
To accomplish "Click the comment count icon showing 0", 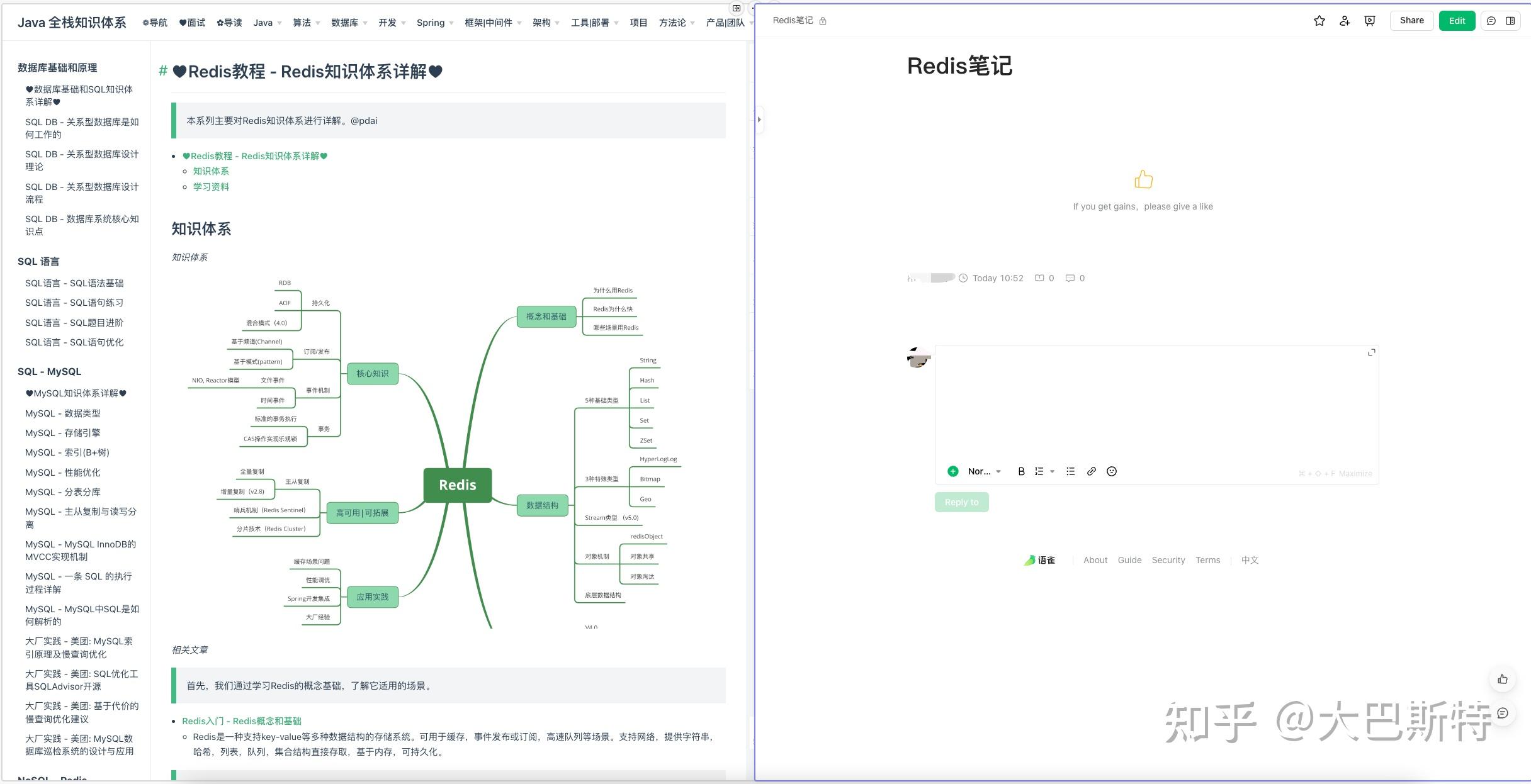I will coord(1070,278).
